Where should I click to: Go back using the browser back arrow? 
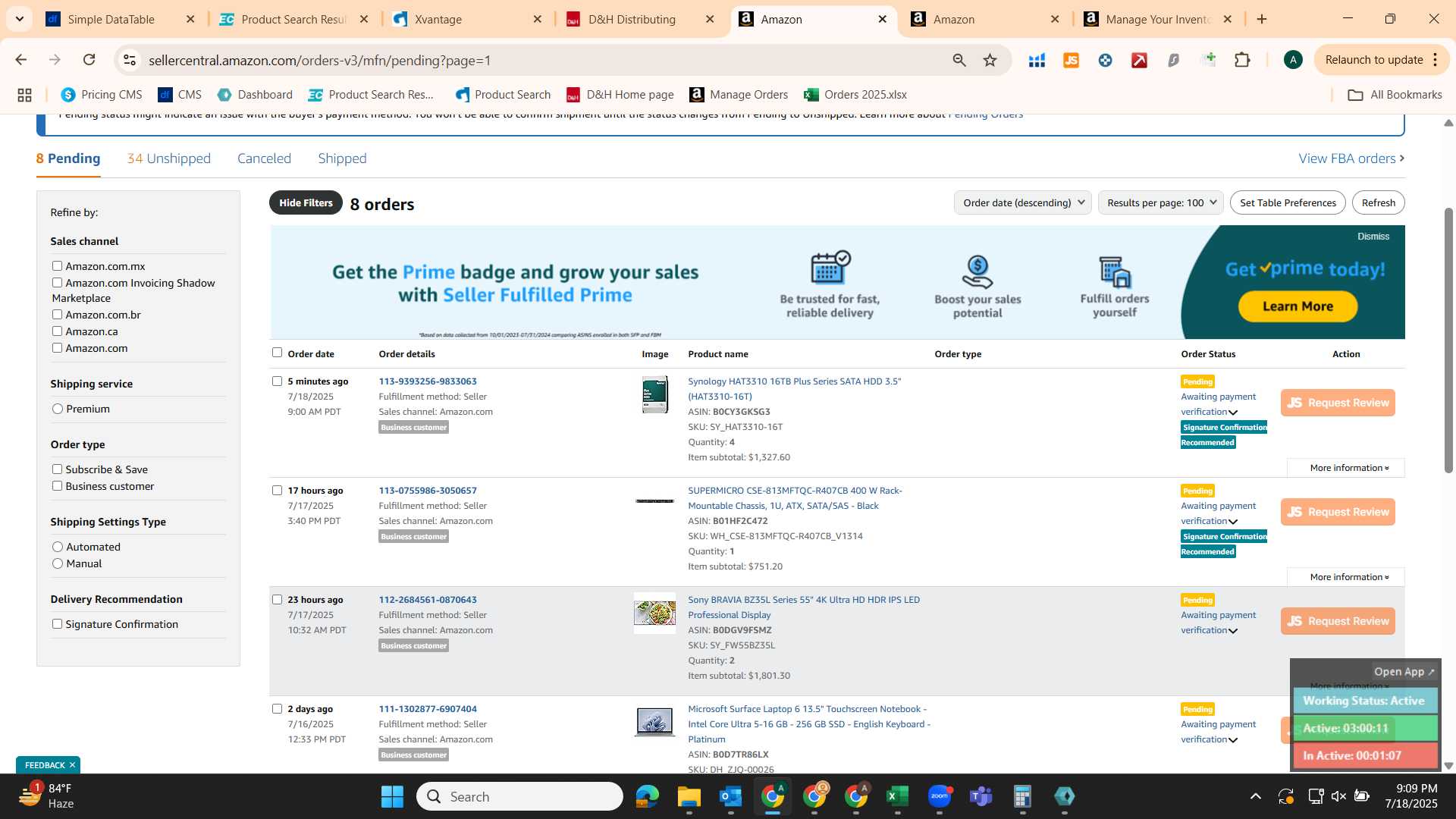[x=21, y=60]
